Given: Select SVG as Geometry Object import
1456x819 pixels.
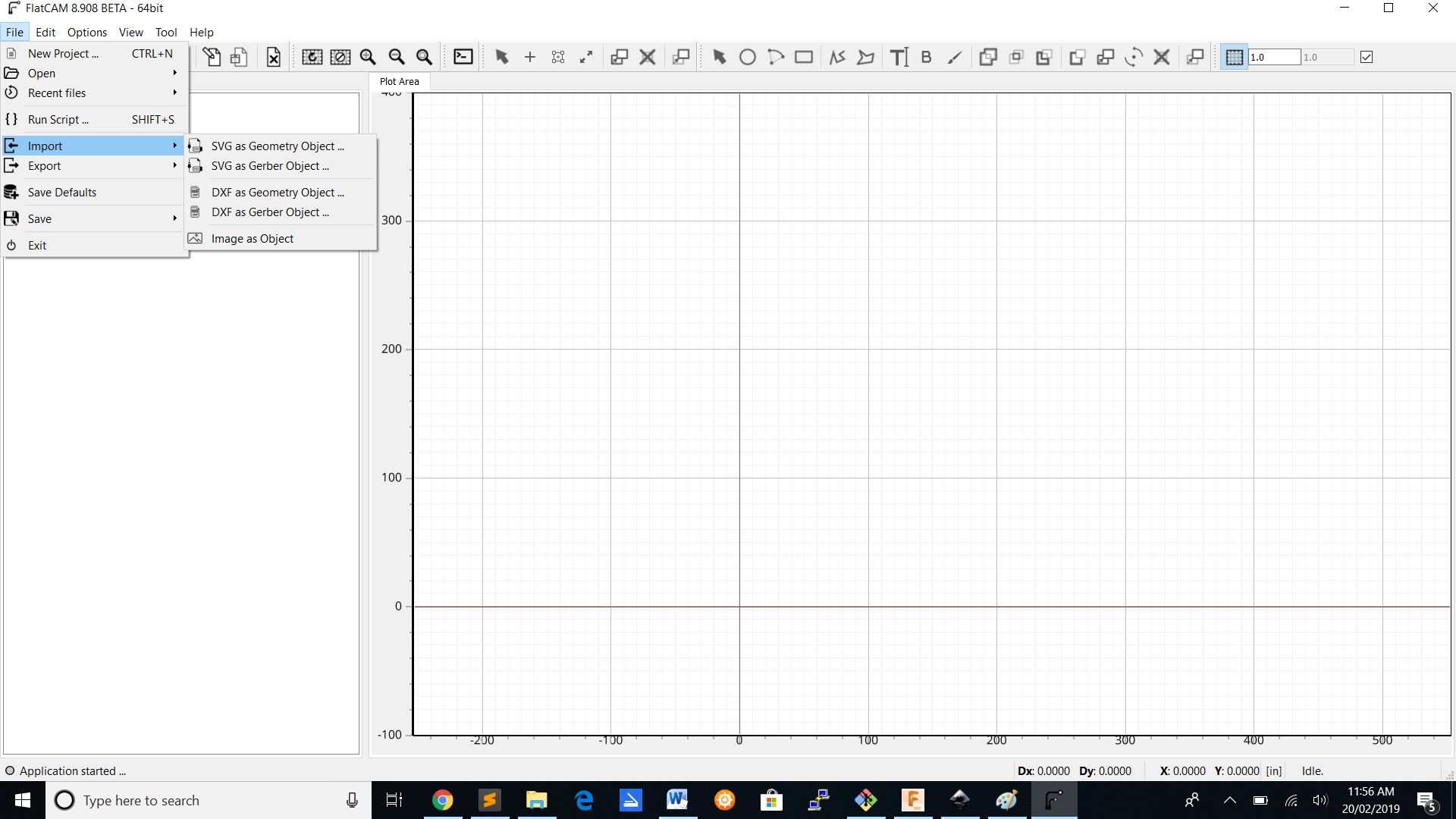Looking at the screenshot, I should click(277, 145).
